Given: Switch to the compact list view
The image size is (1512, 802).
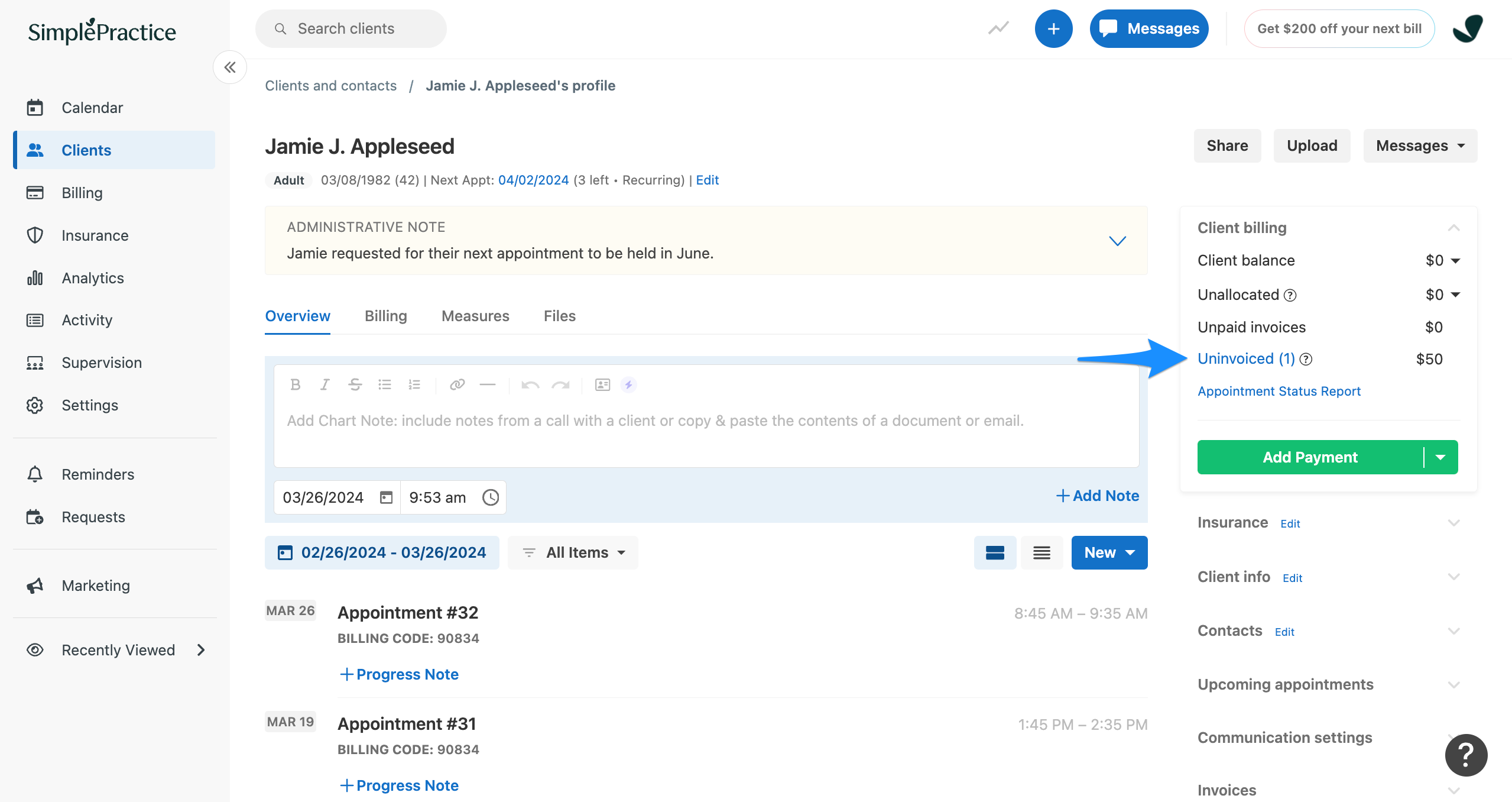Looking at the screenshot, I should (1041, 553).
